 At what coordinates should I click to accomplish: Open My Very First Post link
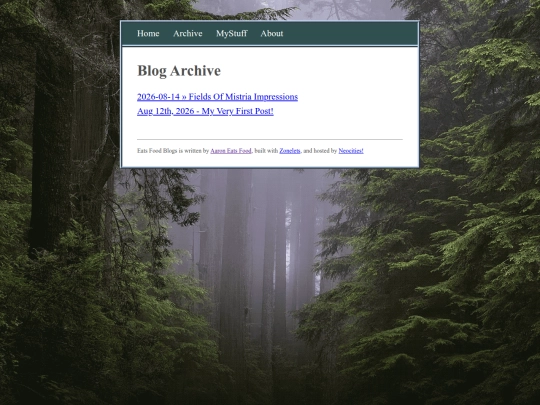tap(205, 111)
